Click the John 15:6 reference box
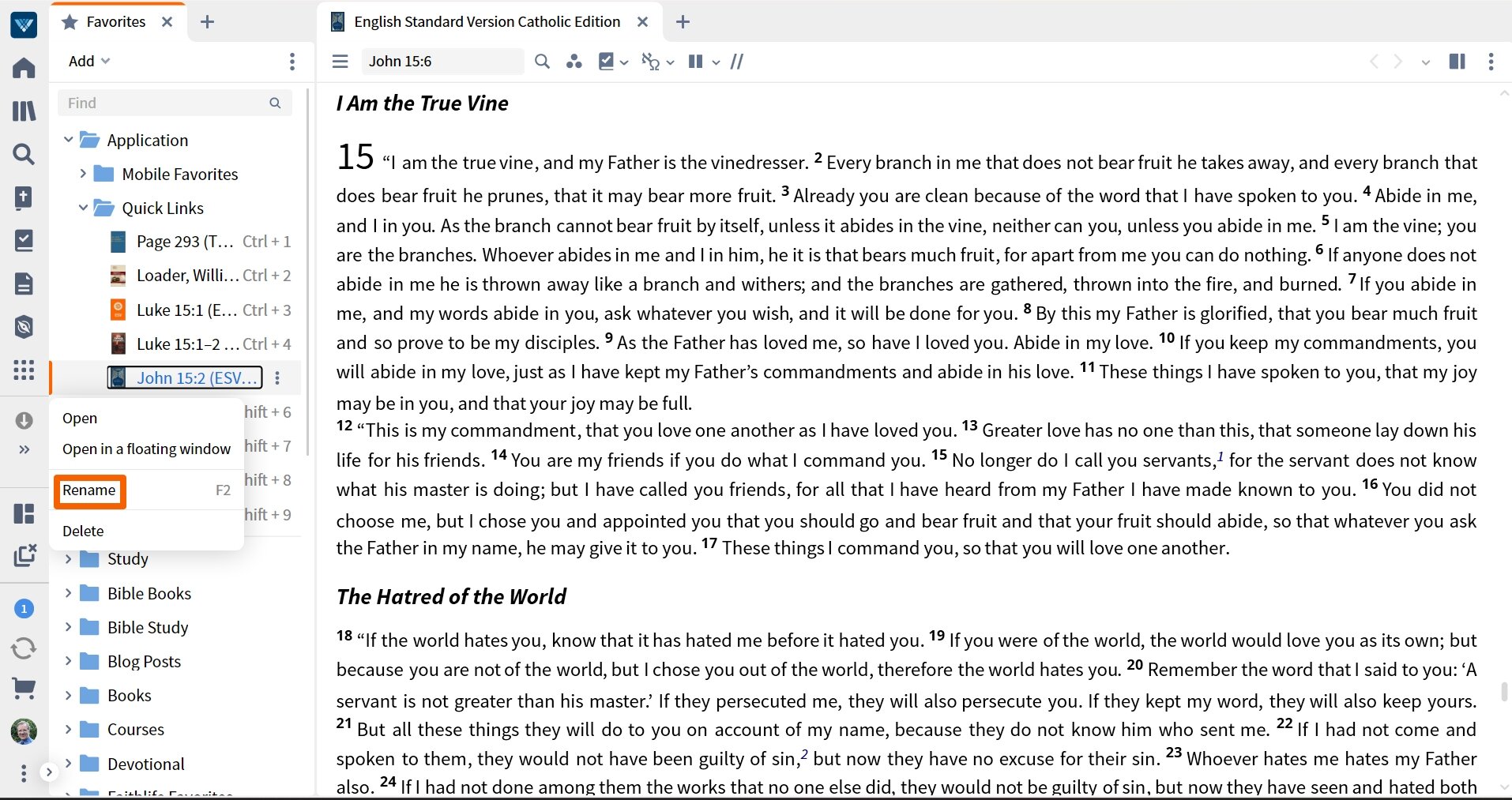The height and width of the screenshot is (800, 1512). pyautogui.click(x=442, y=62)
